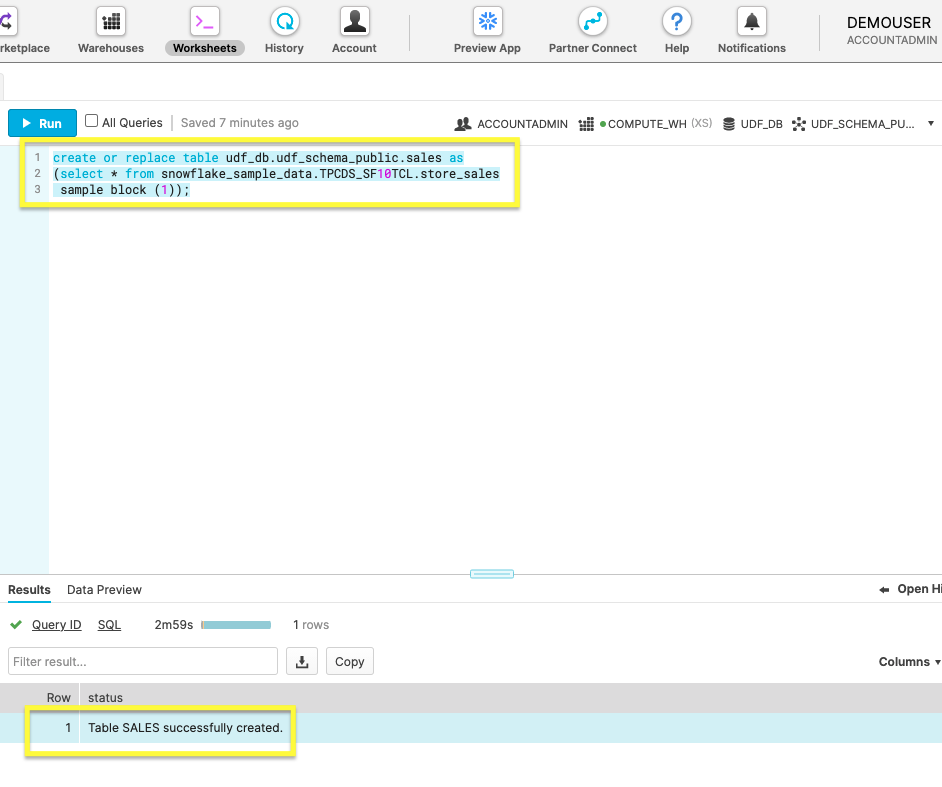The width and height of the screenshot is (942, 787).
Task: Download results with the download icon
Action: pos(302,661)
